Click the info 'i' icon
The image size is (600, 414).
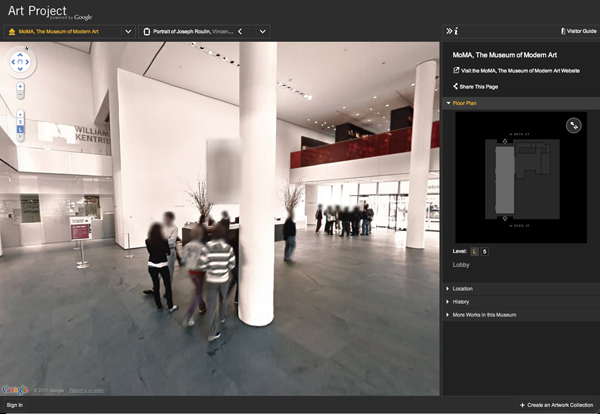click(456, 31)
